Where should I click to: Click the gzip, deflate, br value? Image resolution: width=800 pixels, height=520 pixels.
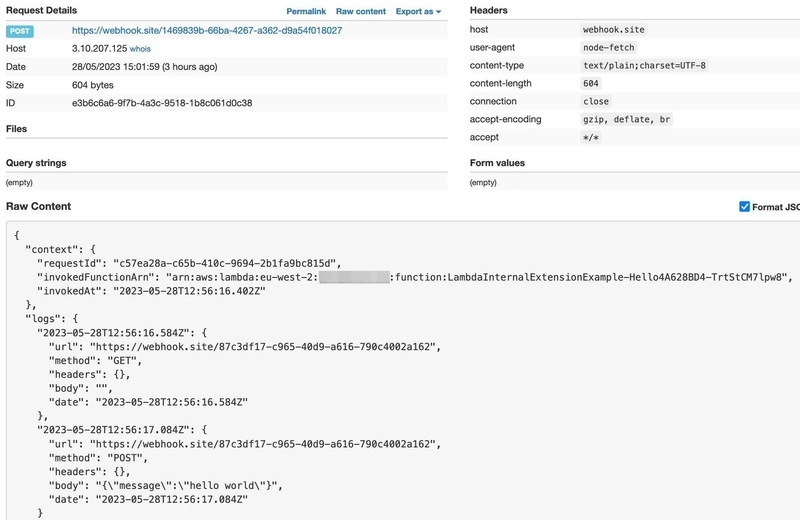(627, 119)
